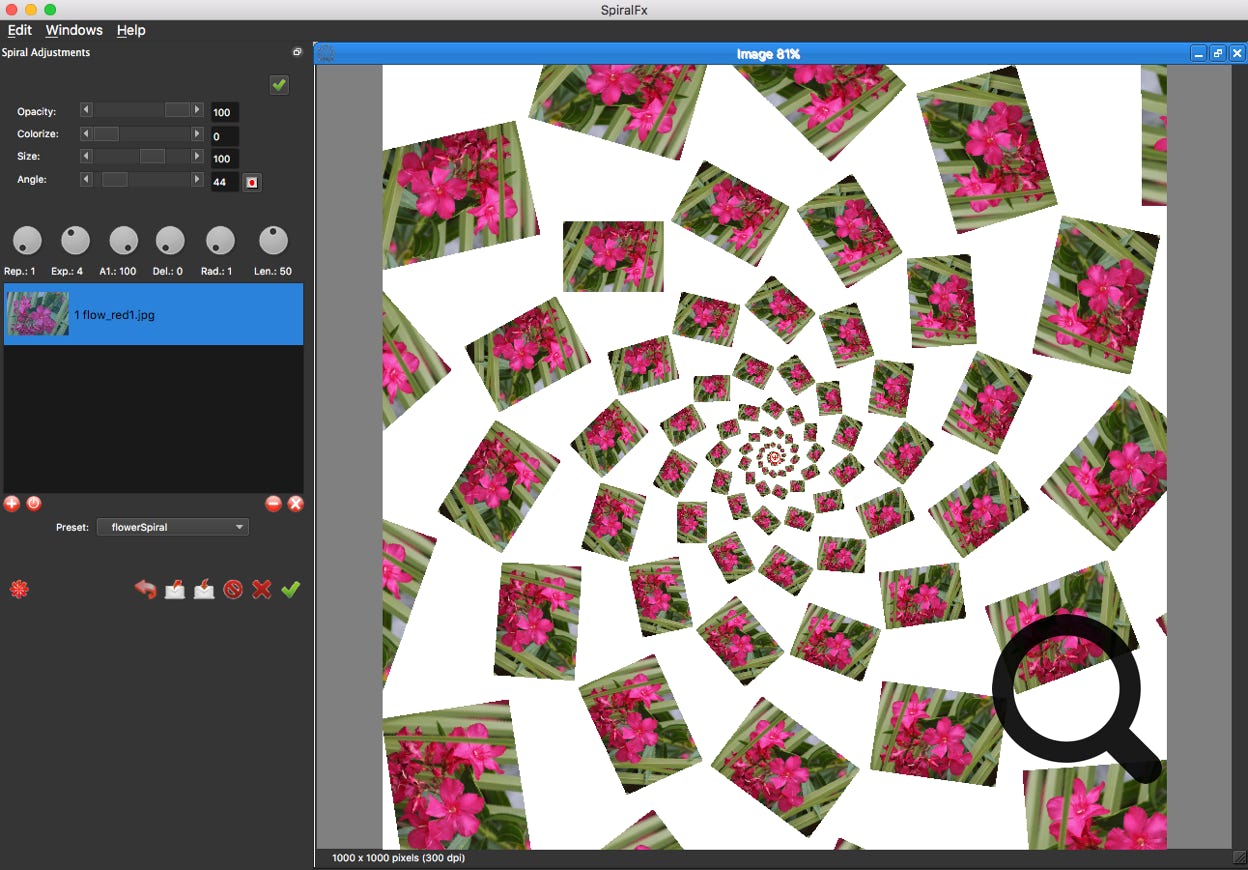The image size is (1248, 870).
Task: Click the red undo arrow icon
Action: 145,590
